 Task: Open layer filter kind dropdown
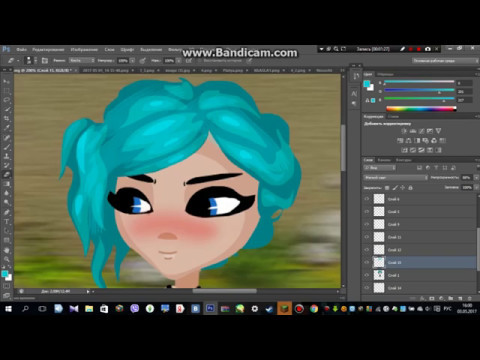pos(380,168)
